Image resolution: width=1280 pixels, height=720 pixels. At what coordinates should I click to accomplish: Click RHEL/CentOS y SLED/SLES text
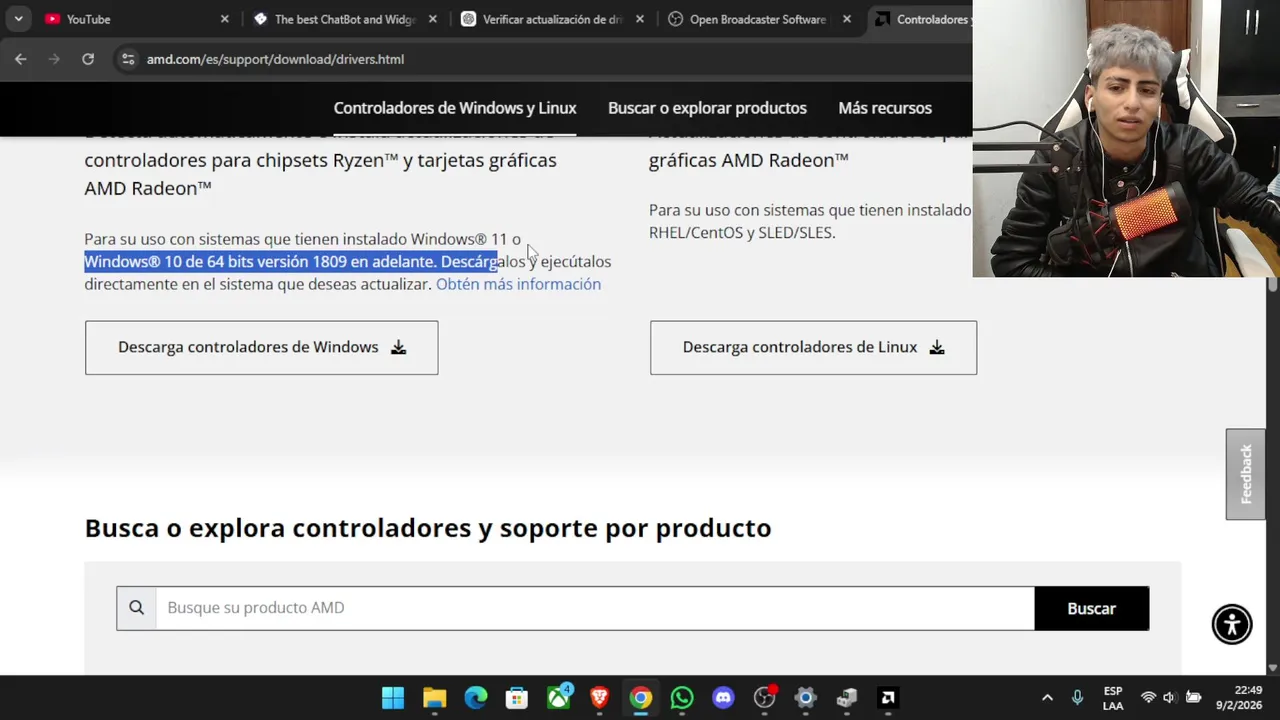pos(742,232)
